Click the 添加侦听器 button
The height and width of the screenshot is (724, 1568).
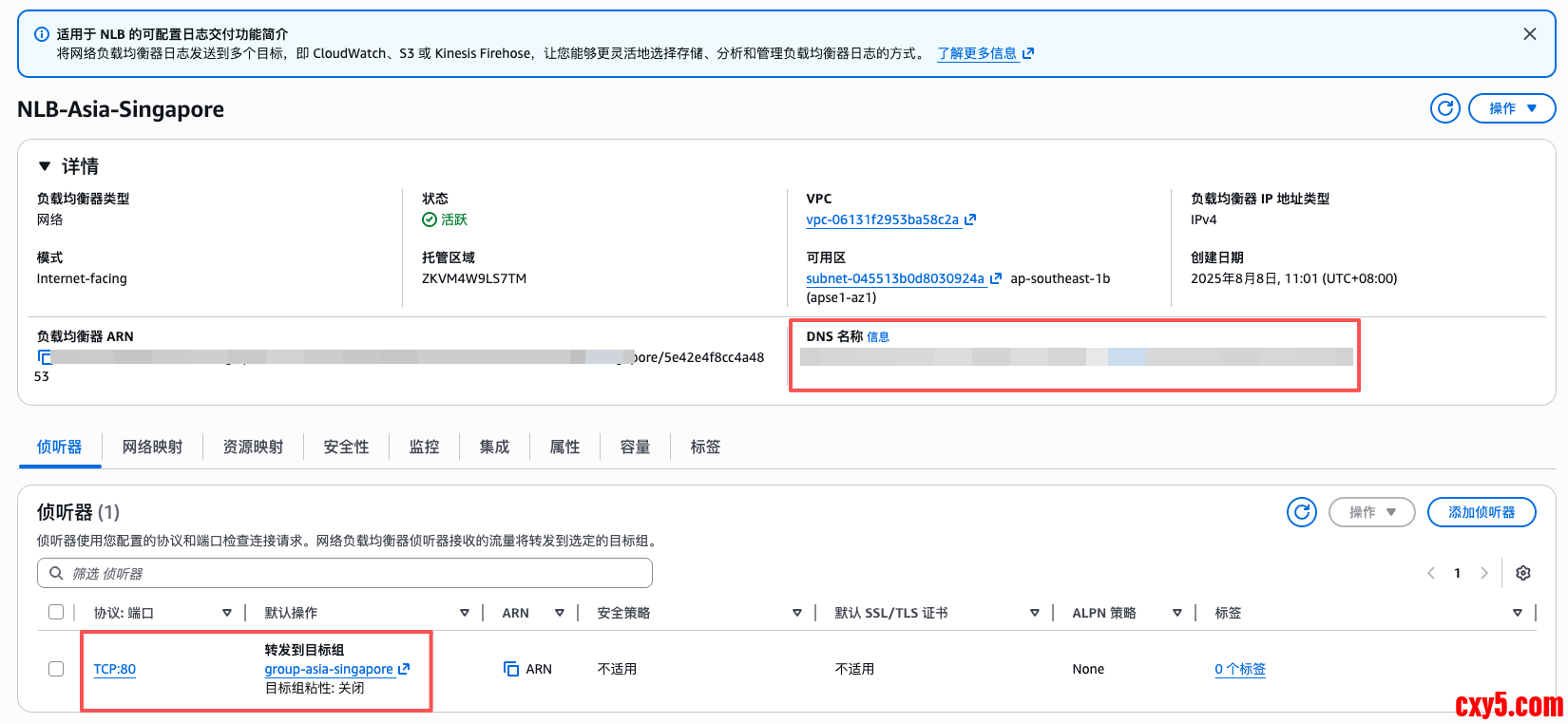[1481, 512]
